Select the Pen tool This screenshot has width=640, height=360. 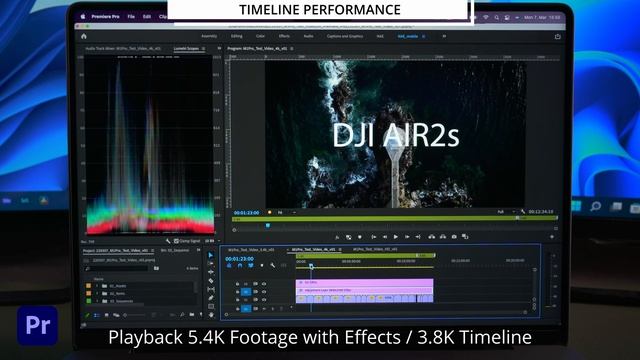[211, 298]
